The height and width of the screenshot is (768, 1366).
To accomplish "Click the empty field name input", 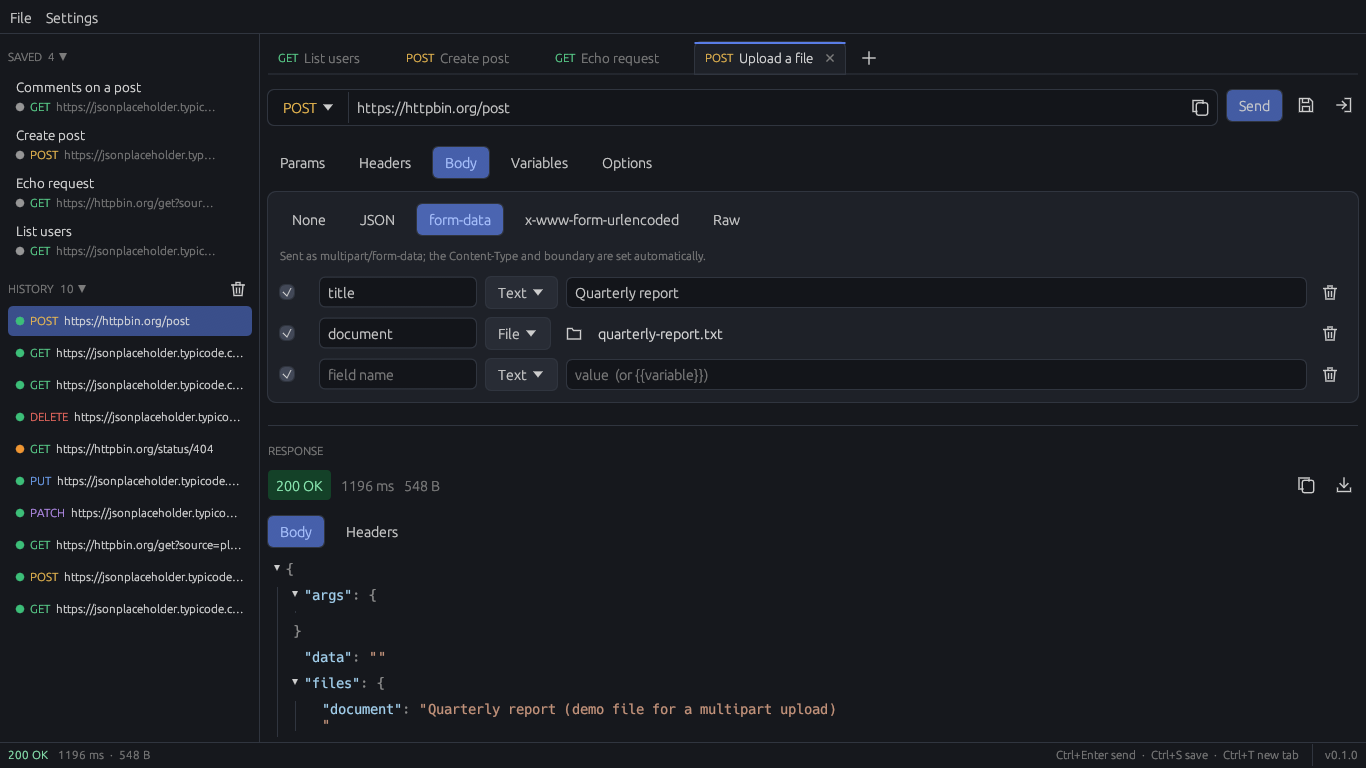I will [398, 375].
